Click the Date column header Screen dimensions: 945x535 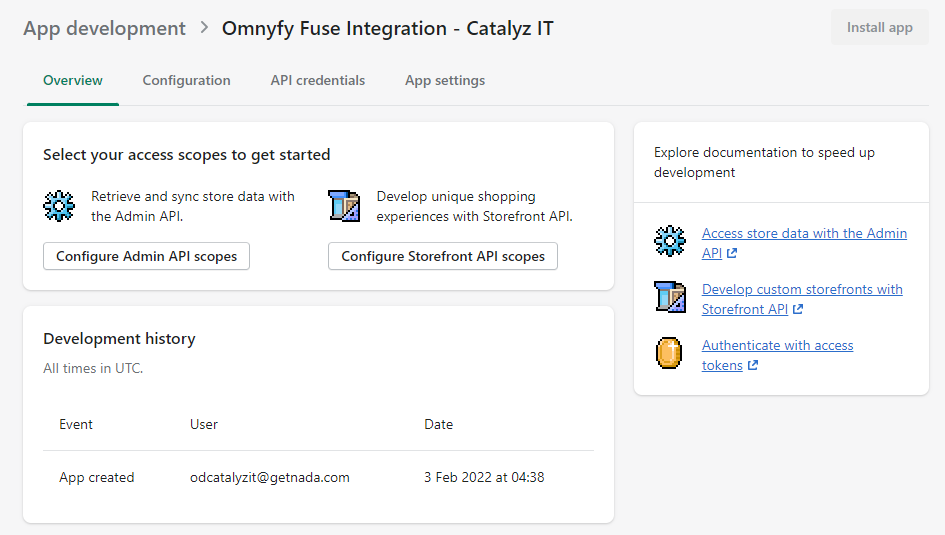coord(438,424)
